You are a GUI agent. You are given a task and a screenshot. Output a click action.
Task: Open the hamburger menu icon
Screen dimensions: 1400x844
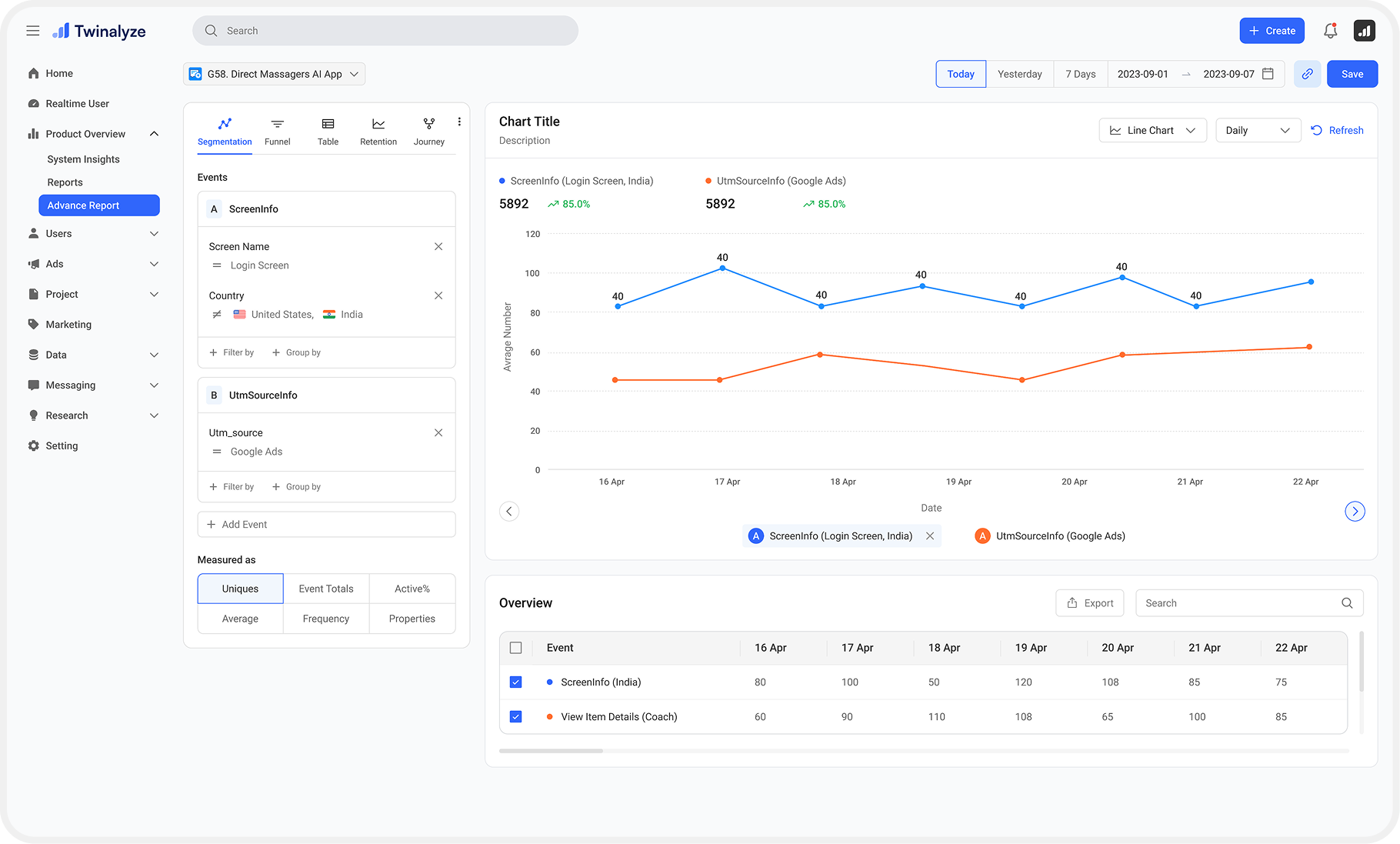[x=32, y=31]
